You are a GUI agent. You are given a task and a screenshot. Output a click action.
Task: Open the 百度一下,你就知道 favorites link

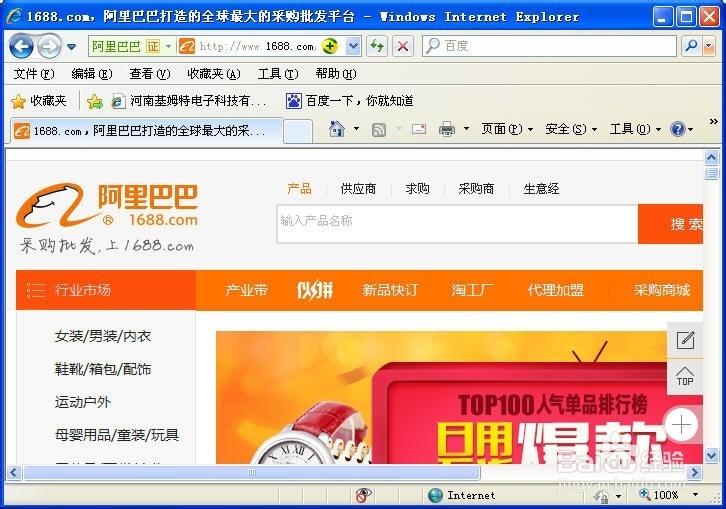(350, 101)
